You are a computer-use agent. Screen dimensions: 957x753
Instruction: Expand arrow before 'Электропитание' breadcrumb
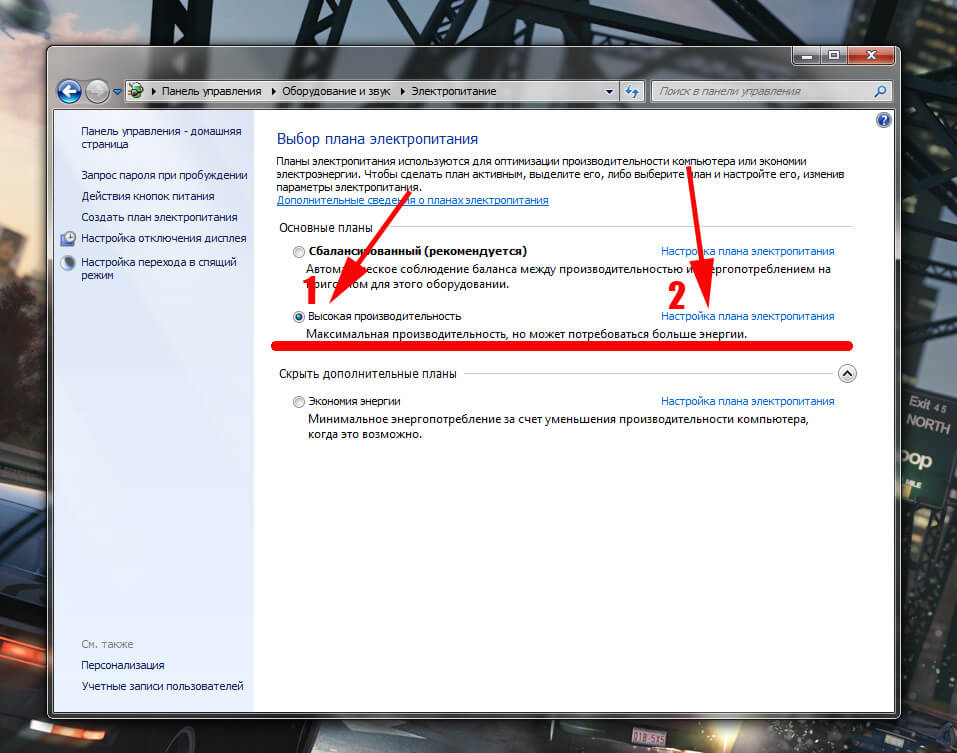click(403, 92)
